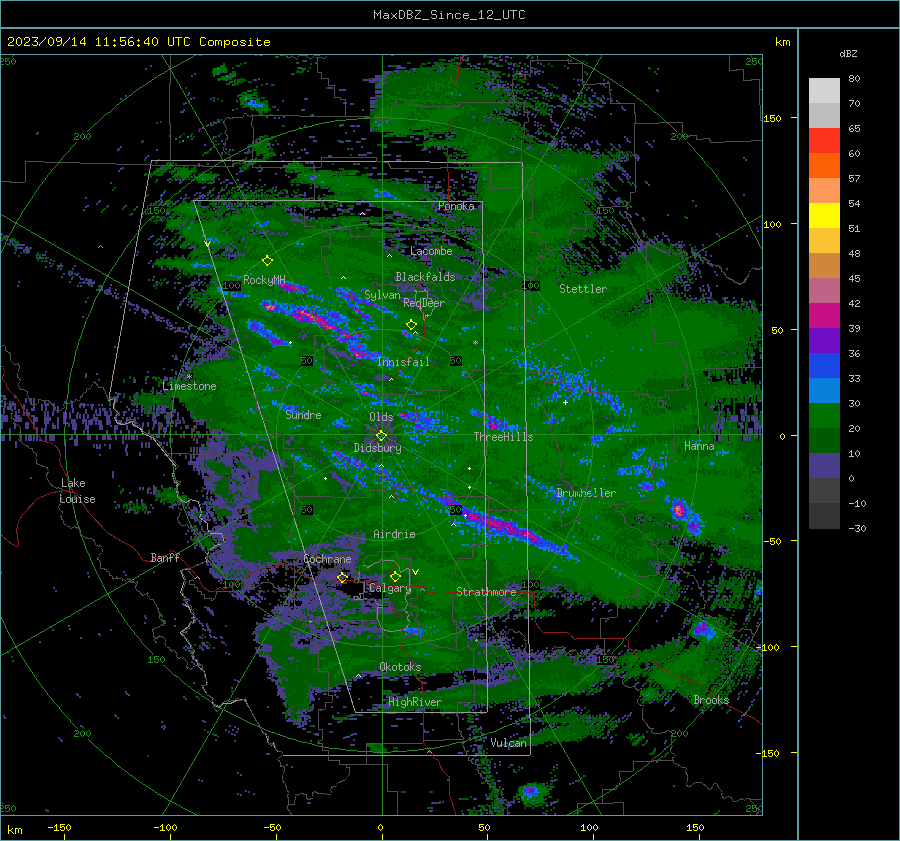Click the Olds label
Viewport: 900px width, 841px height.
tap(381, 417)
